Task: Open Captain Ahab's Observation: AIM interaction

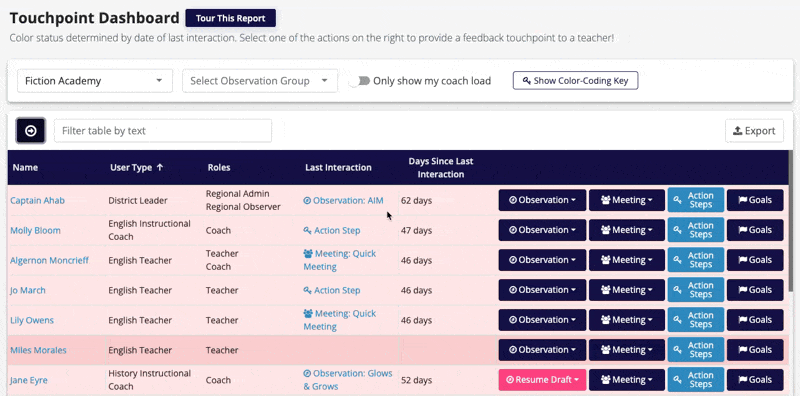Action: click(343, 201)
